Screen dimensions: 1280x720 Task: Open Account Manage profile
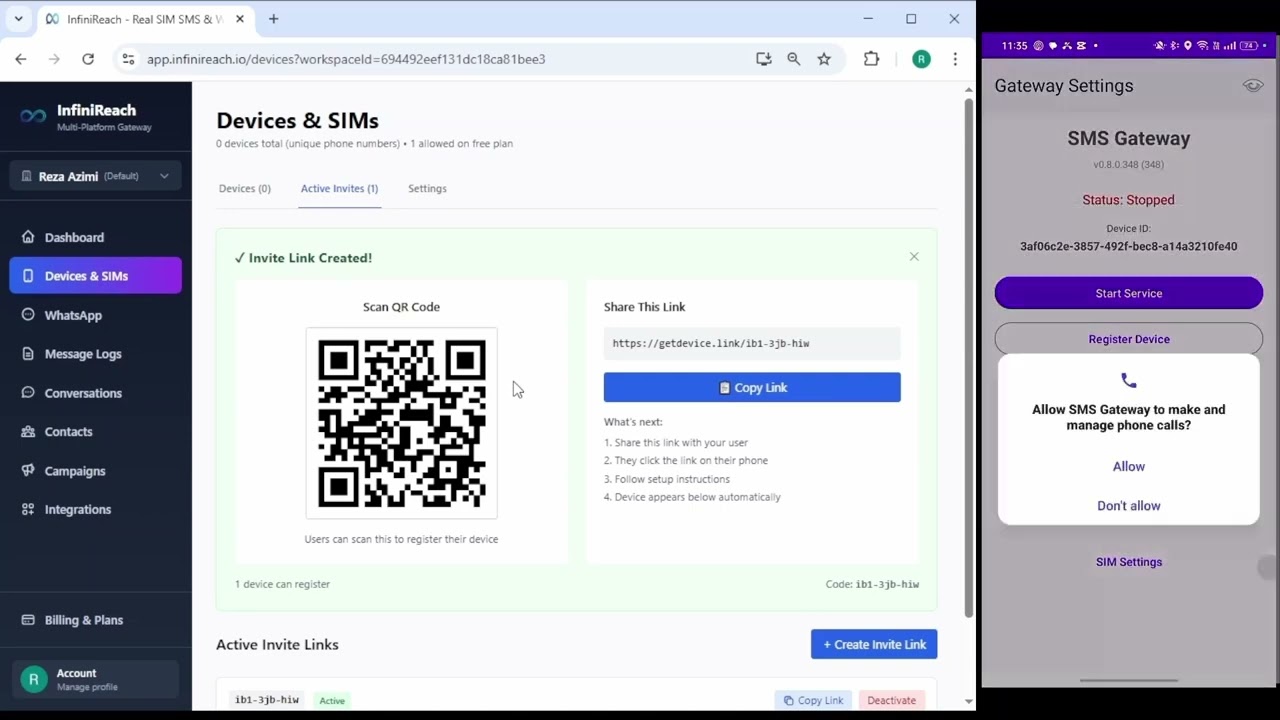point(96,679)
